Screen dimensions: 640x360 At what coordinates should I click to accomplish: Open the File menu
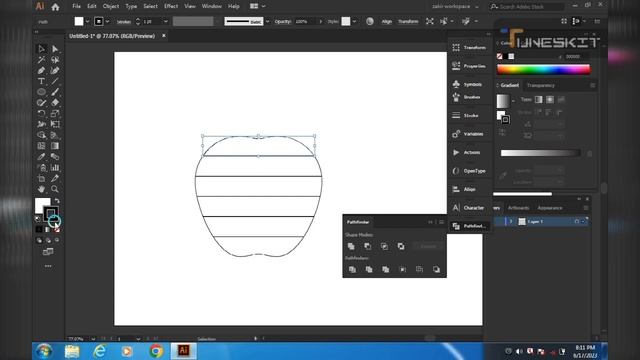76,6
